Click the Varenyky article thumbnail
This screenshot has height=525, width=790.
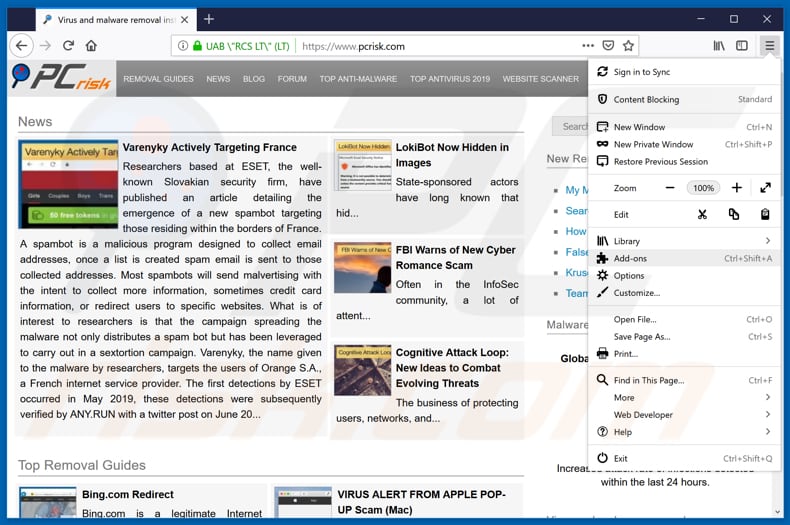69,184
